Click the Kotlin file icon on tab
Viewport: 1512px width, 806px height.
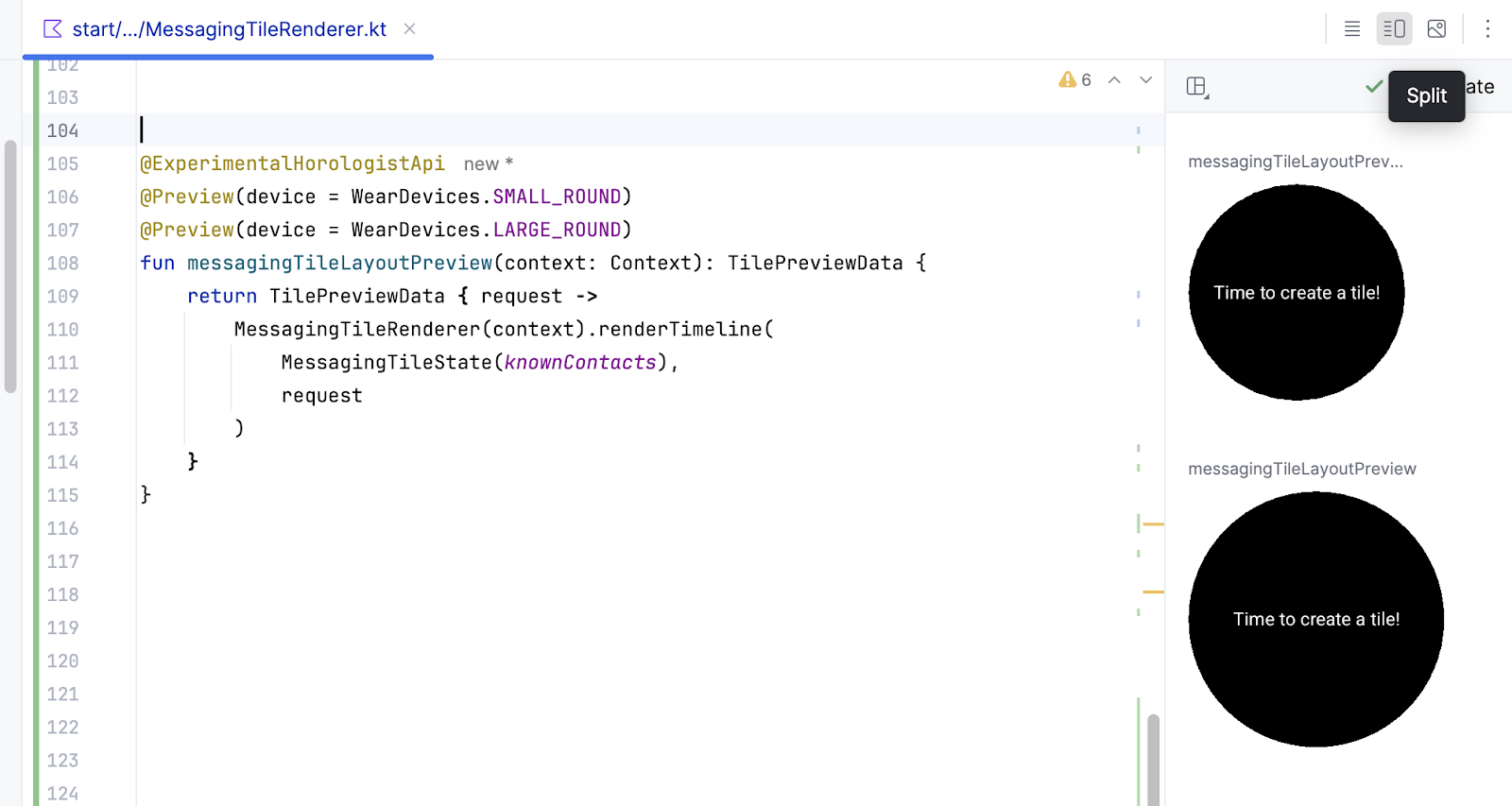pos(53,29)
